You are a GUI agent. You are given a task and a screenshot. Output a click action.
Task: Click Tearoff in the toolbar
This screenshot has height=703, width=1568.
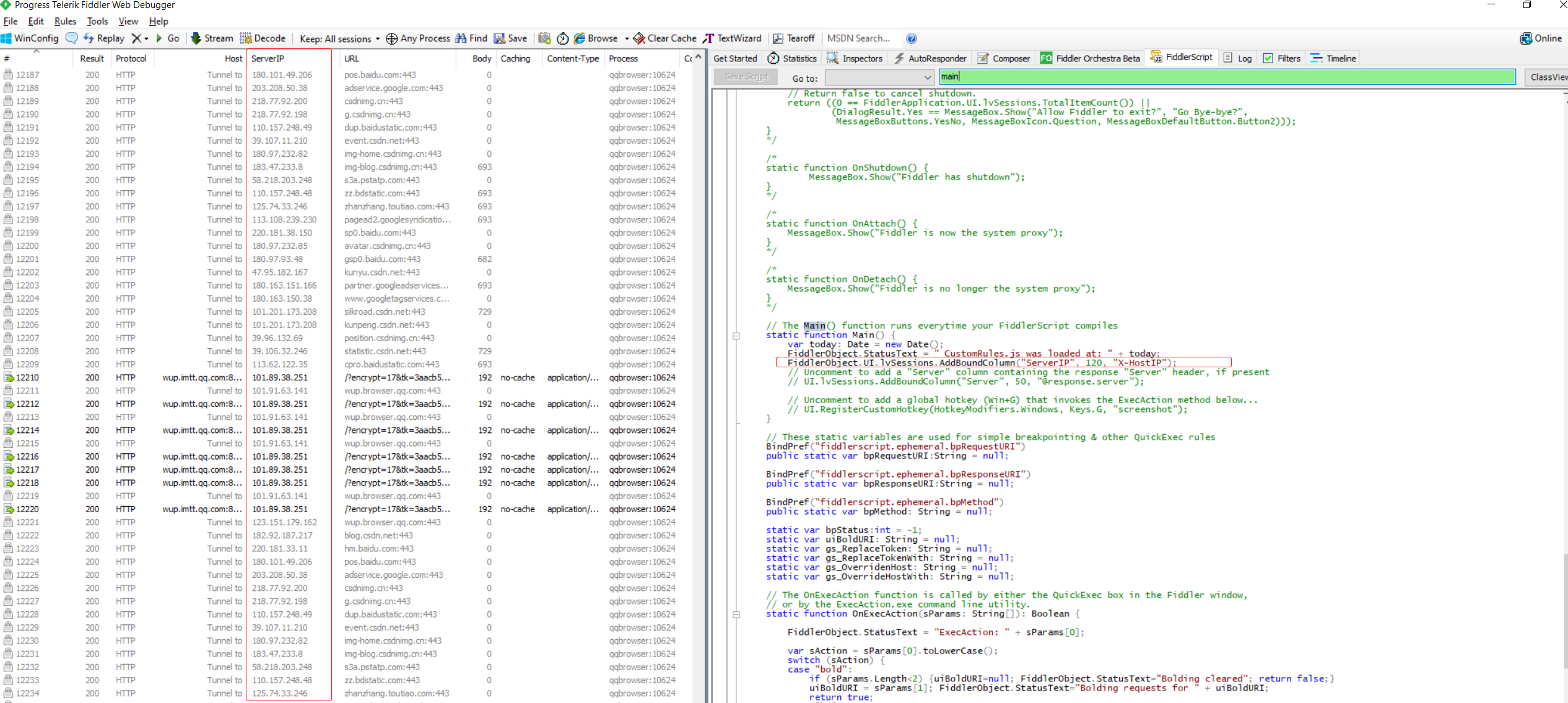point(794,38)
